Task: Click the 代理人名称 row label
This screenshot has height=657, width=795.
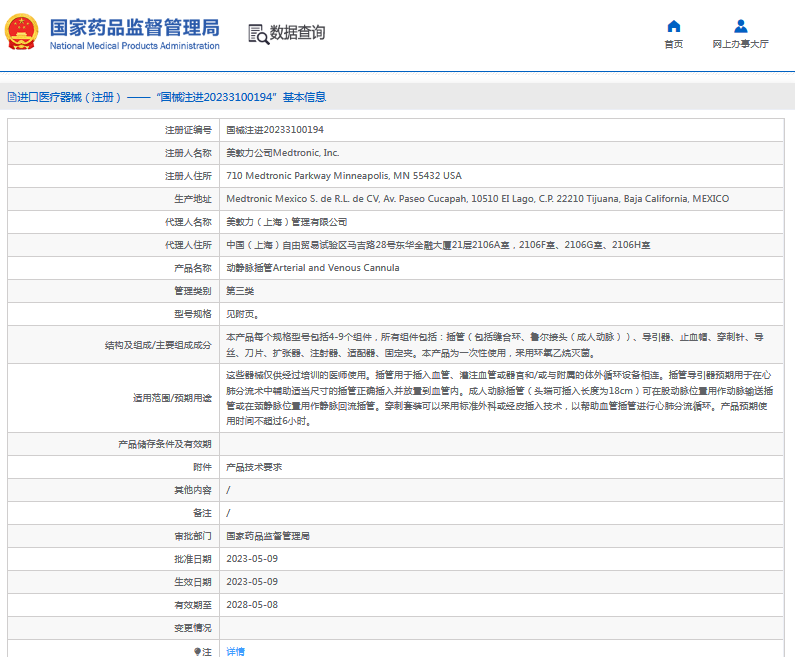Action: (x=188, y=222)
